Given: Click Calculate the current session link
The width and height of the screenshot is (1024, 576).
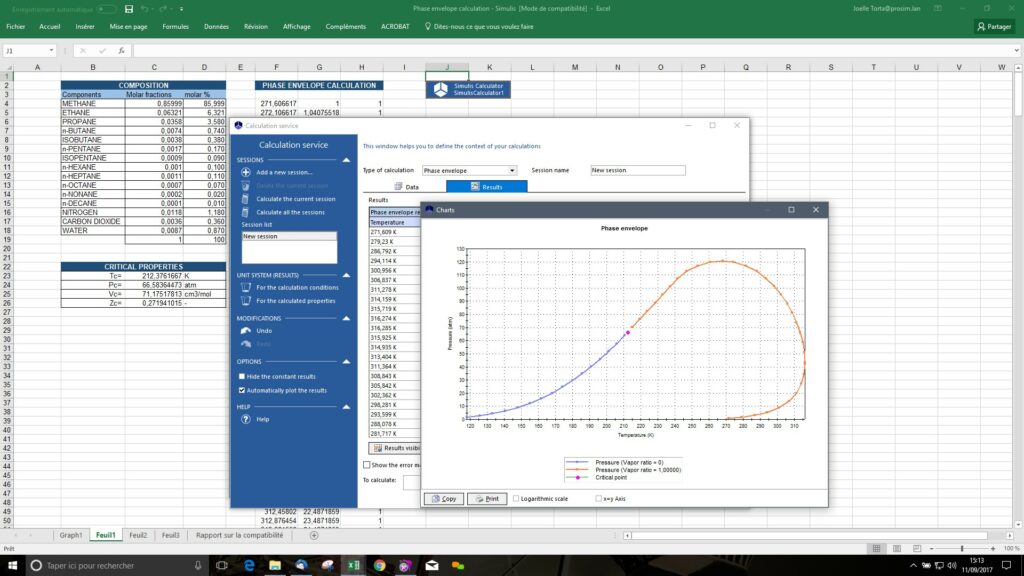Looking at the screenshot, I should [296, 199].
